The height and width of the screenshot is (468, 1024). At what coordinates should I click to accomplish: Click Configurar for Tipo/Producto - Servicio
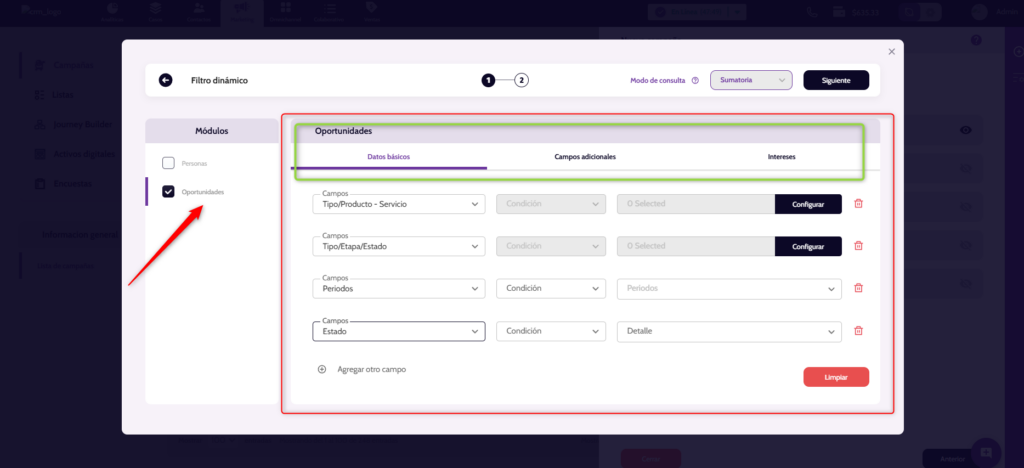tap(808, 204)
